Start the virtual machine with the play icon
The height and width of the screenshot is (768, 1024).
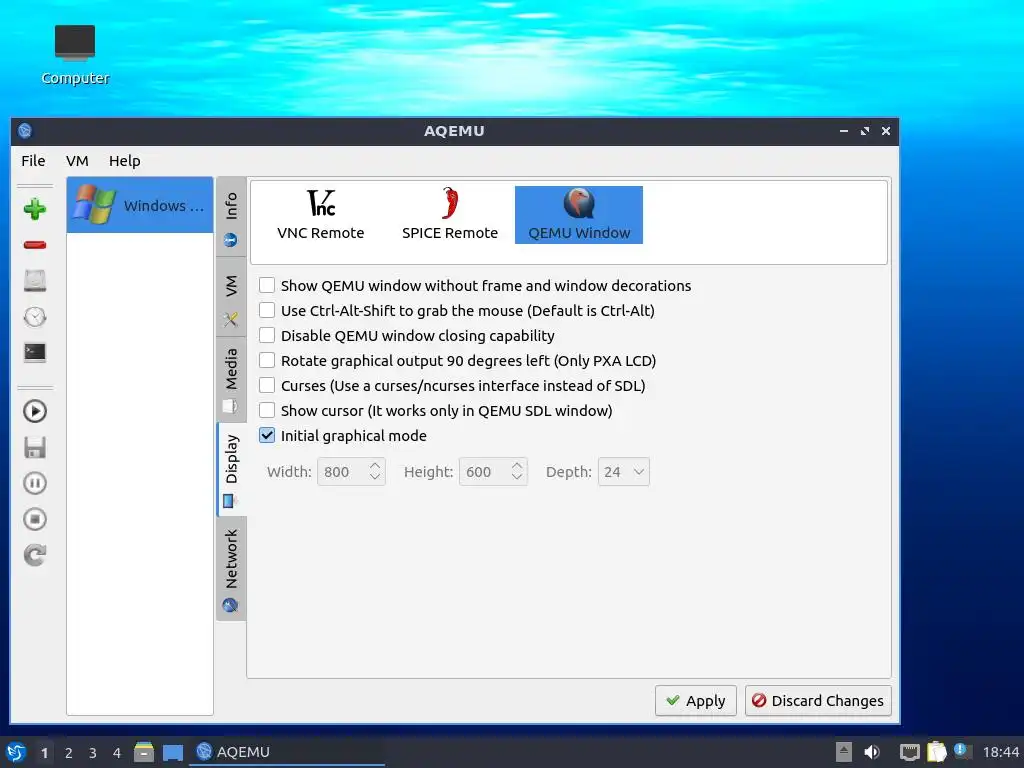click(35, 411)
